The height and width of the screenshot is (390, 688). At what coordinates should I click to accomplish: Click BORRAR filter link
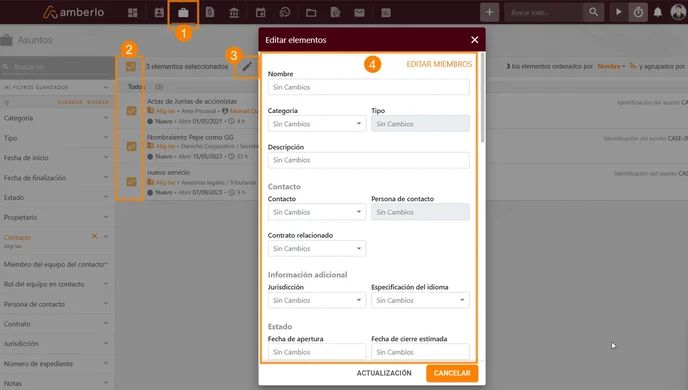coord(97,102)
